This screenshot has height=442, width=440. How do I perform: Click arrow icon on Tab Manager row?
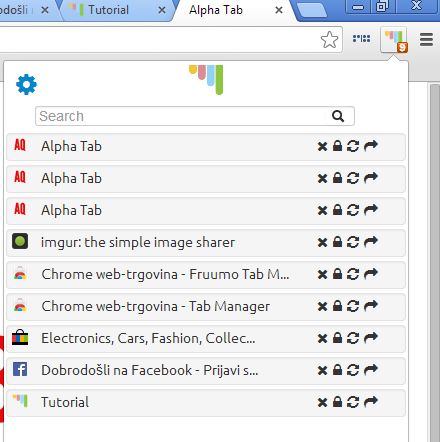371,305
